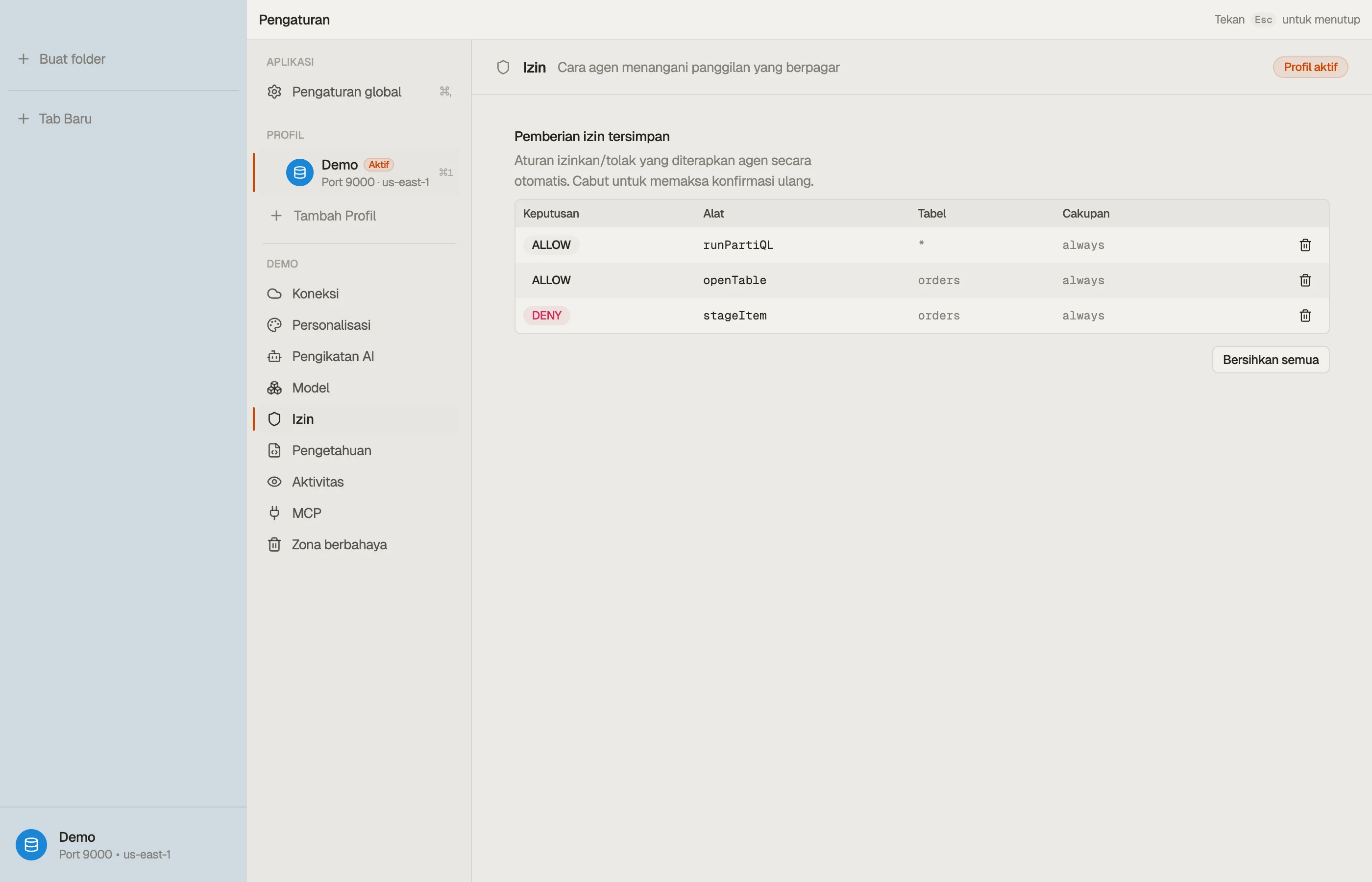Click the Alat column header

pos(713,214)
